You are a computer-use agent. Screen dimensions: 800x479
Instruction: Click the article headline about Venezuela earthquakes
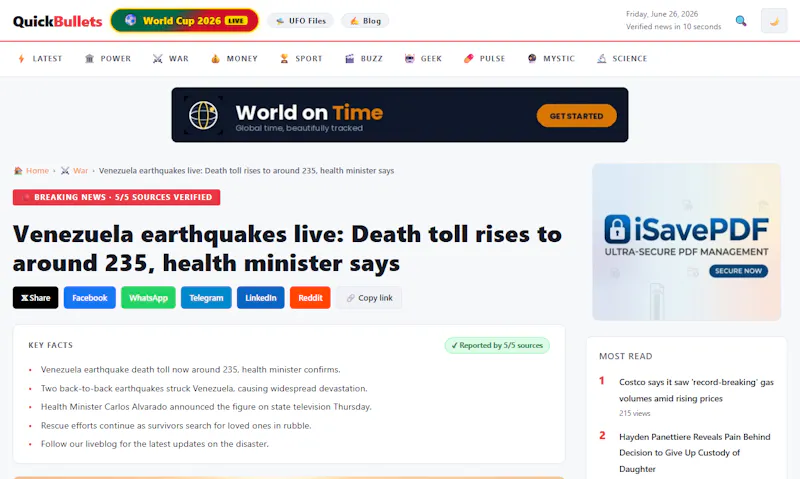tap(287, 248)
